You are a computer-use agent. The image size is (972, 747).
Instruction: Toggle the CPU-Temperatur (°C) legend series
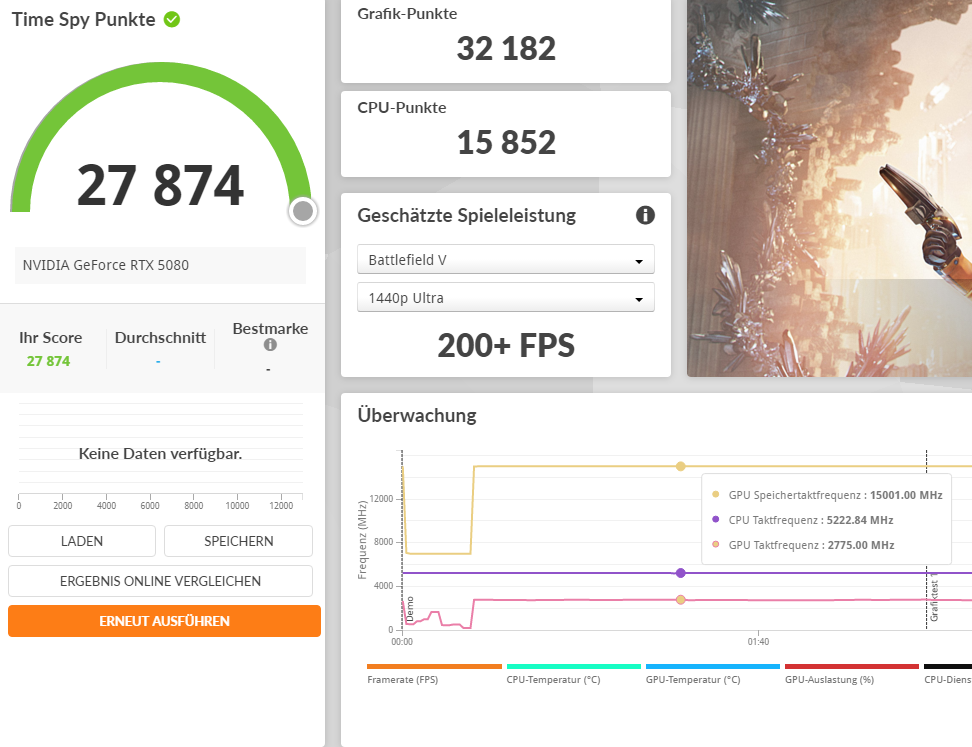[x=573, y=674]
